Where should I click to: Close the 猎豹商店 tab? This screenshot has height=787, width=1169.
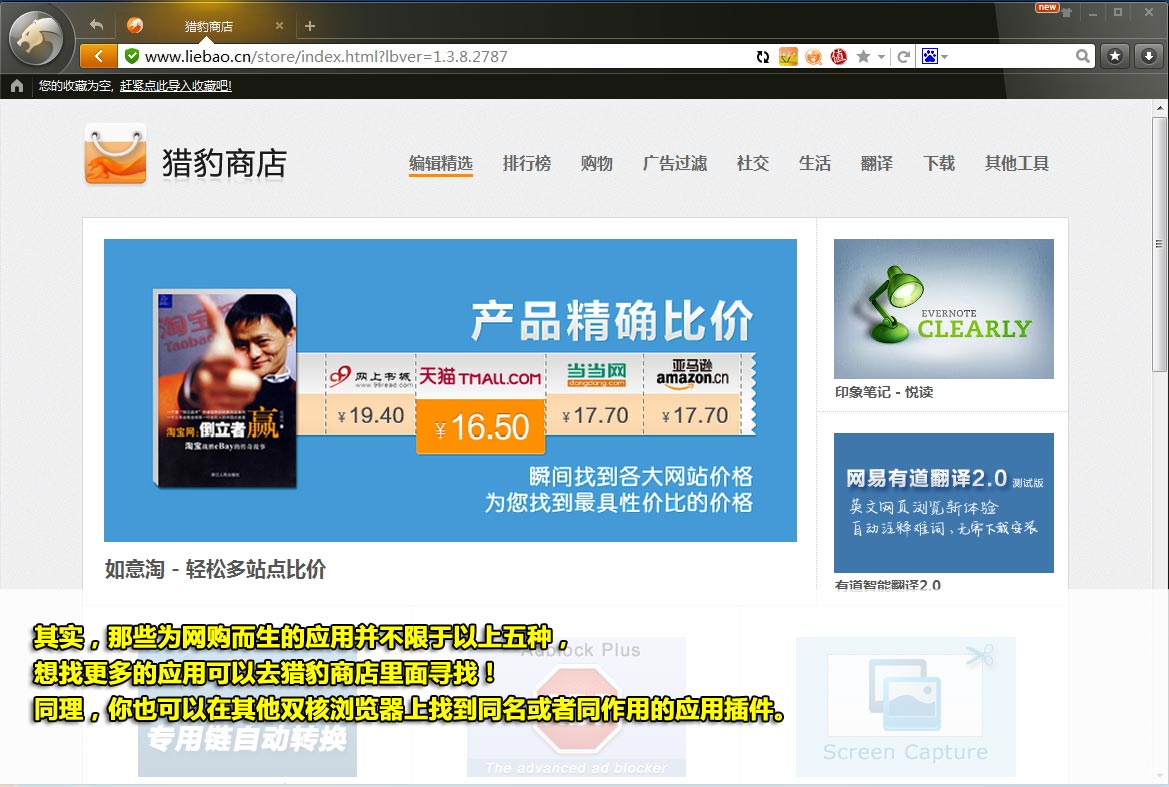click(x=280, y=25)
